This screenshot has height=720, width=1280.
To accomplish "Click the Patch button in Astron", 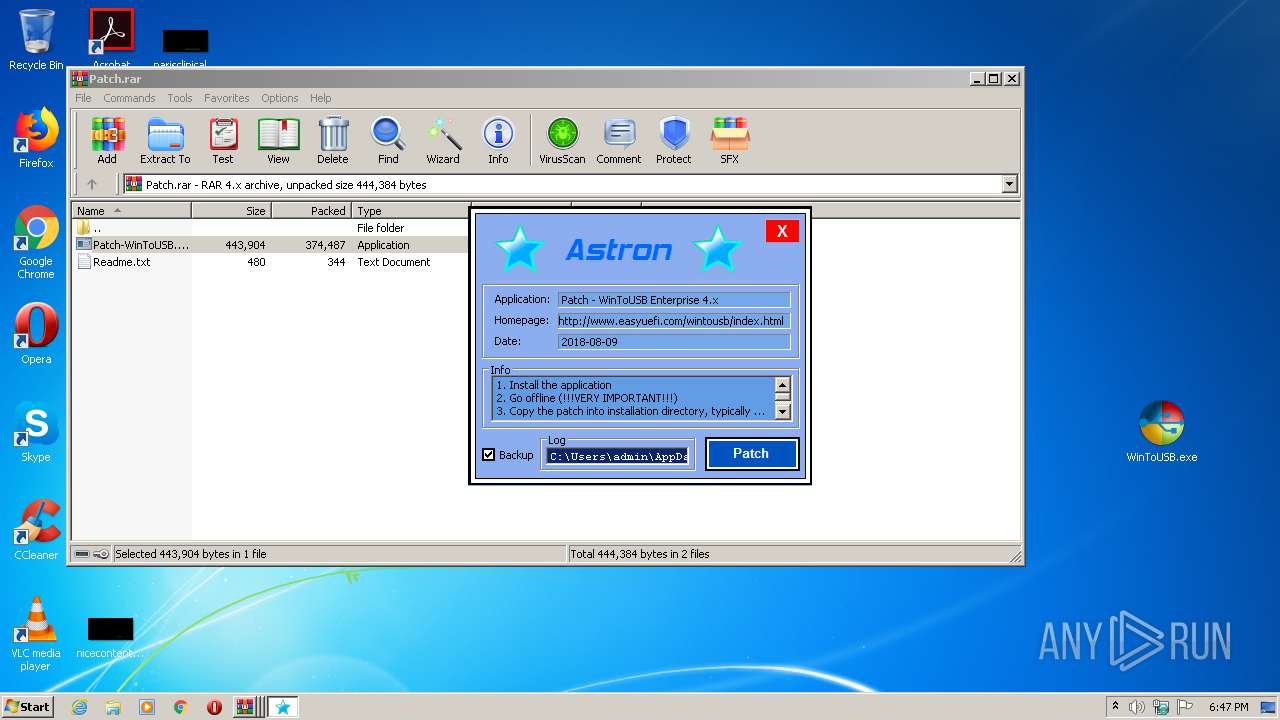I will (x=751, y=454).
